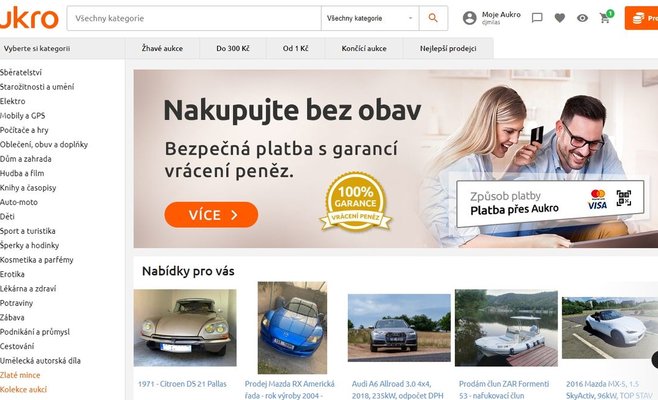This screenshot has height=400, width=658.
Task: Open the watched items eye icon
Action: click(582, 18)
